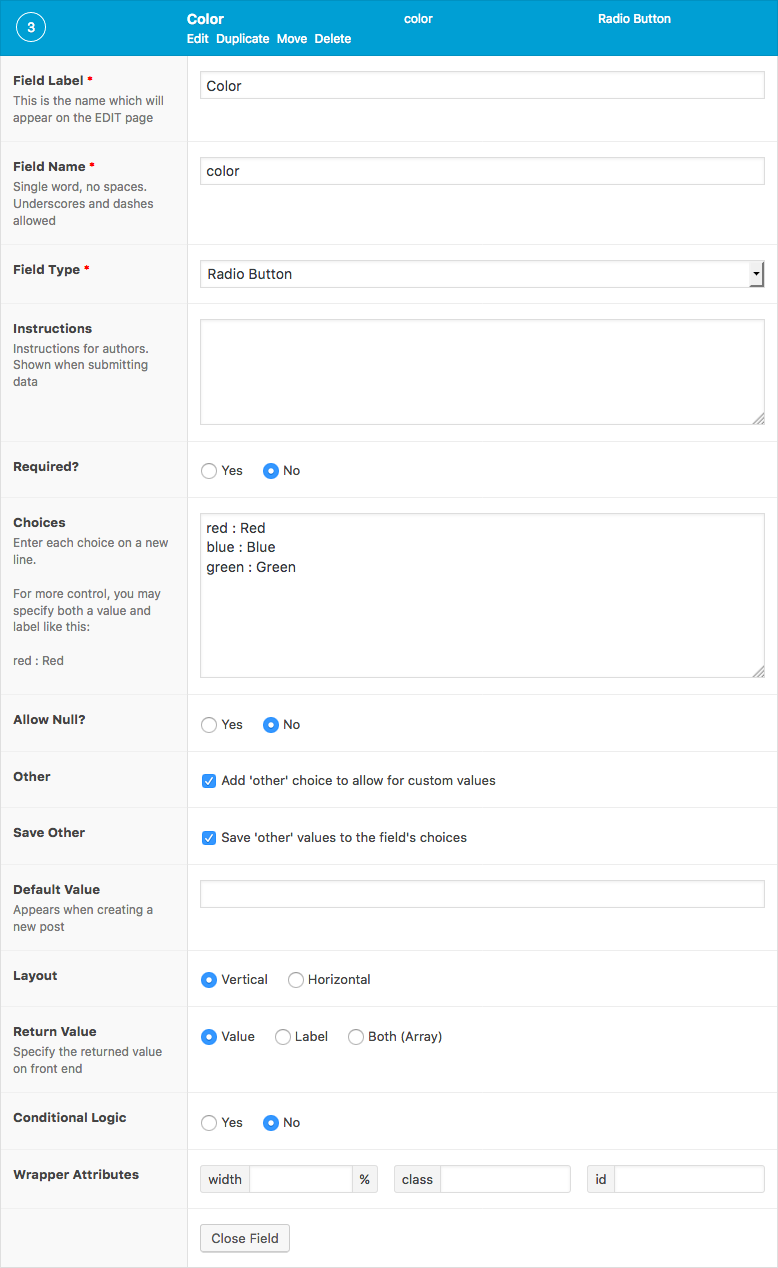The height and width of the screenshot is (1268, 778).
Task: Click the Close Field button
Action: point(244,1238)
